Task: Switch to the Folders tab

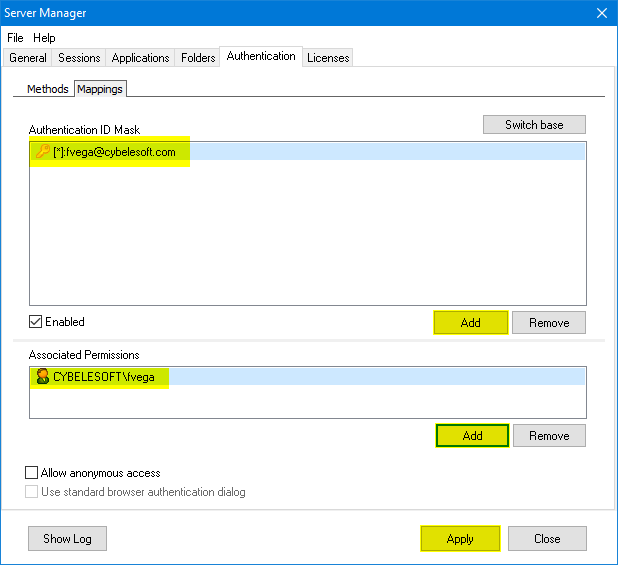Action: click(x=198, y=58)
